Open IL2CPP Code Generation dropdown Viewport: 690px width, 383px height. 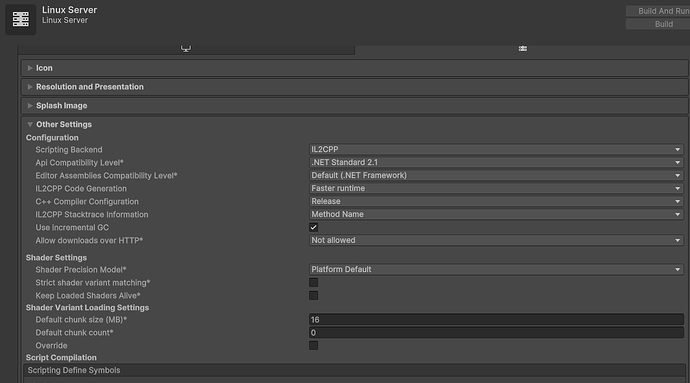pos(496,188)
